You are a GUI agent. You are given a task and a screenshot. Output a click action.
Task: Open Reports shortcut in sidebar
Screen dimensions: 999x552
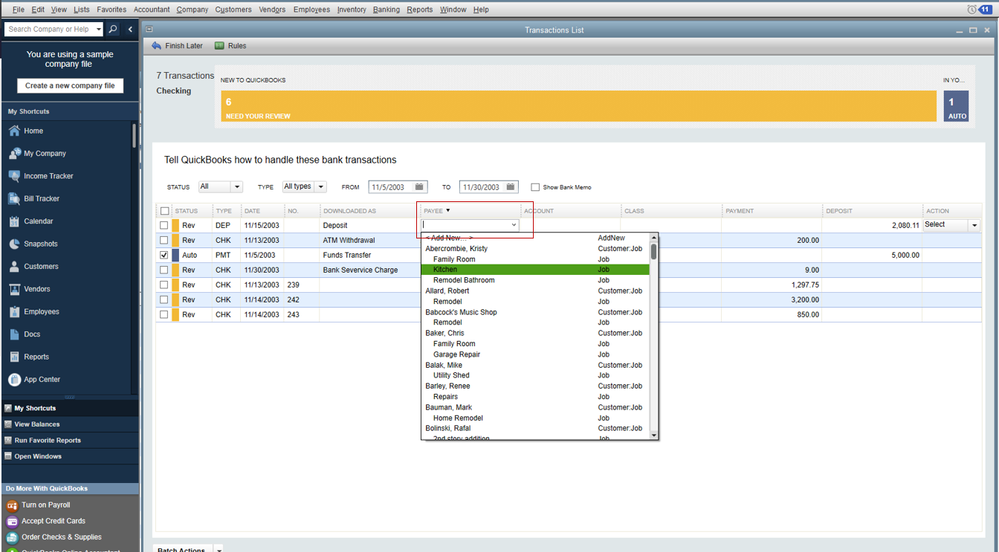pos(36,357)
